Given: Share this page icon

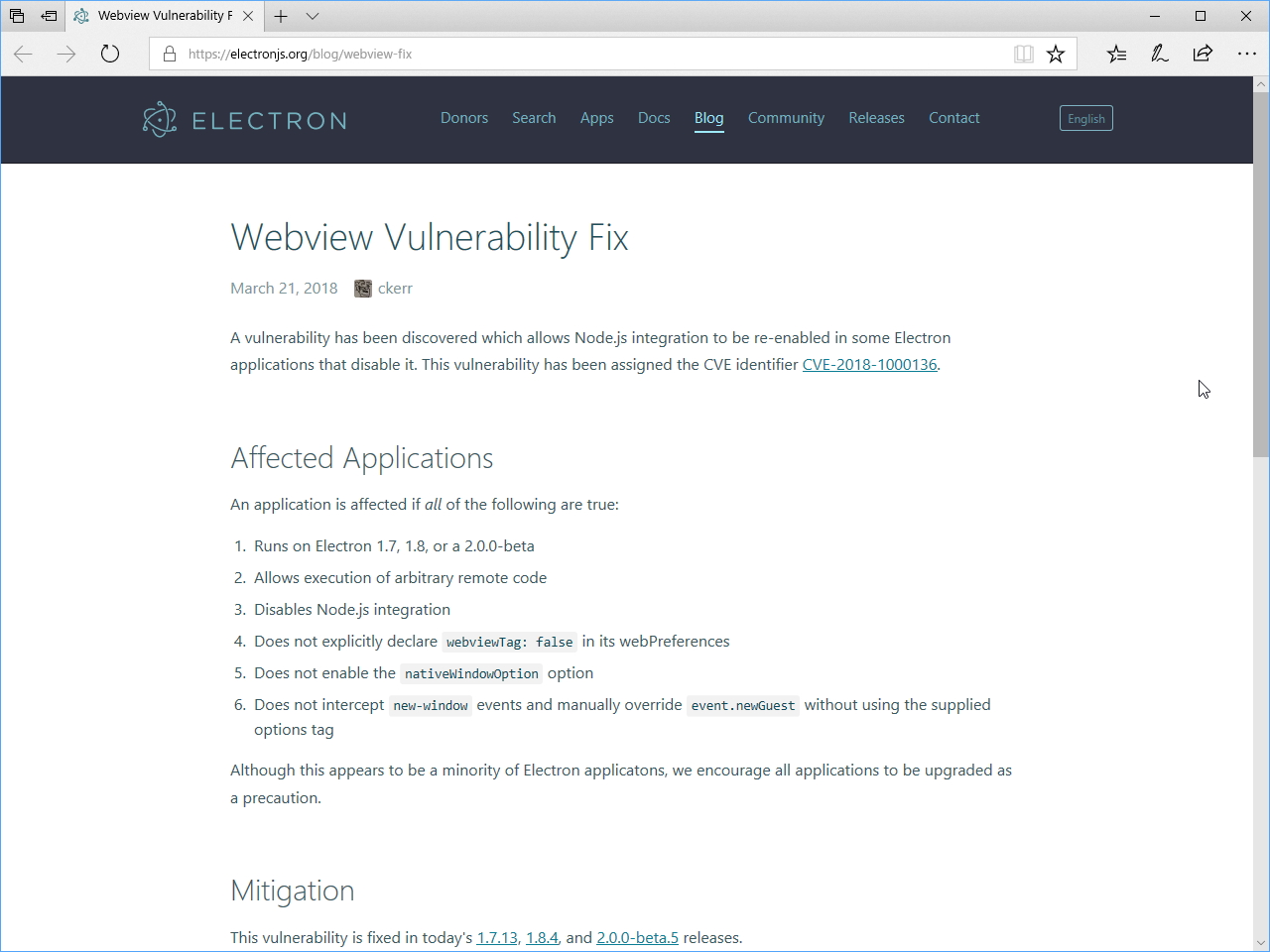Looking at the screenshot, I should click(1203, 54).
